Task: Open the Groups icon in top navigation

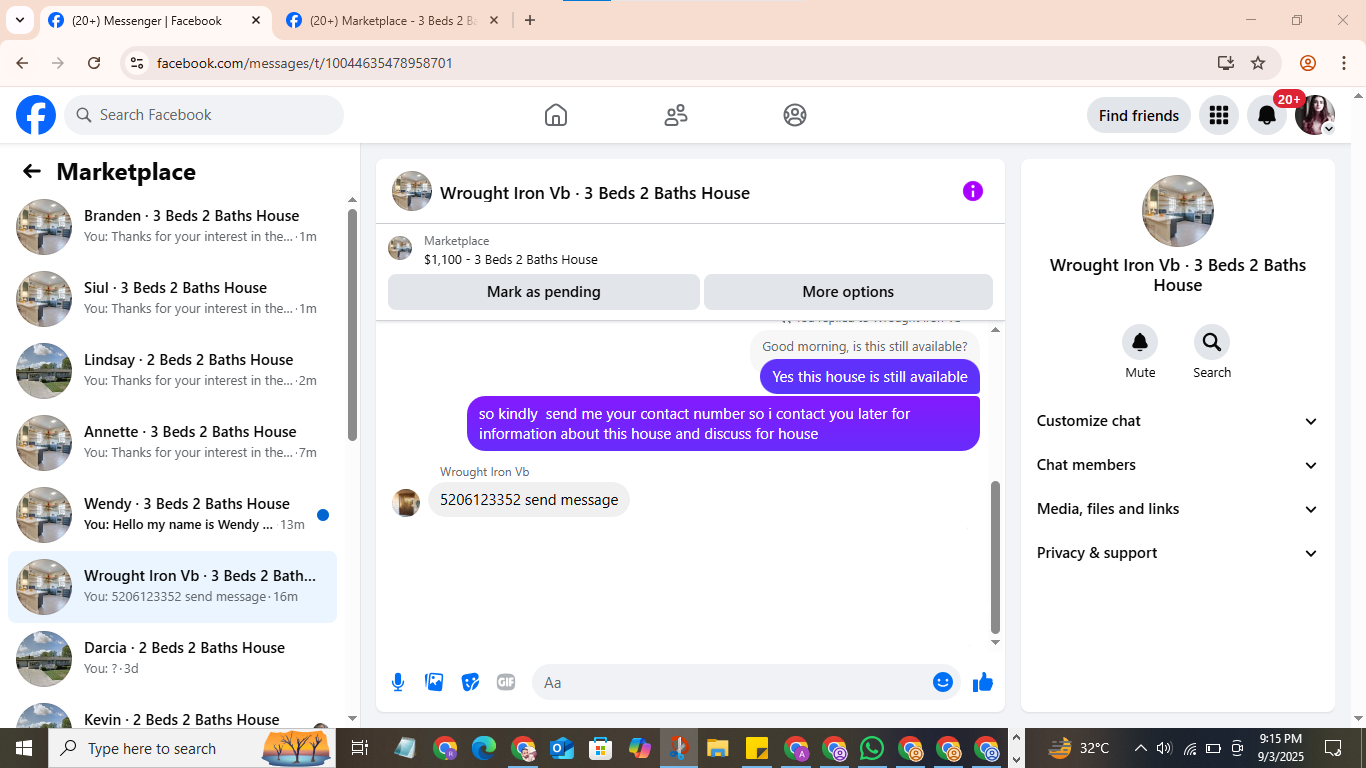Action: [795, 115]
